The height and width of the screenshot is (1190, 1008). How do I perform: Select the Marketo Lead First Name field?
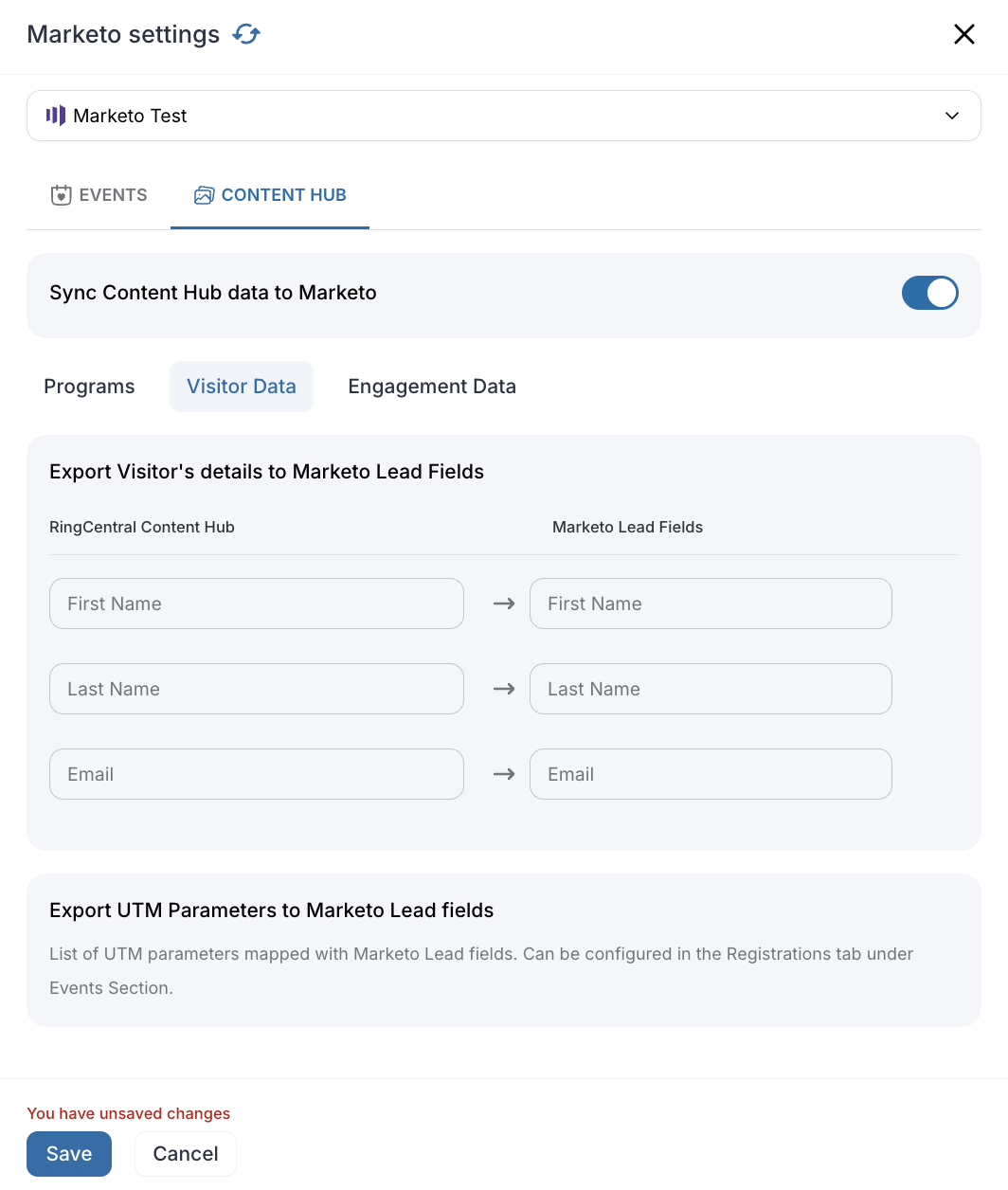coord(711,604)
